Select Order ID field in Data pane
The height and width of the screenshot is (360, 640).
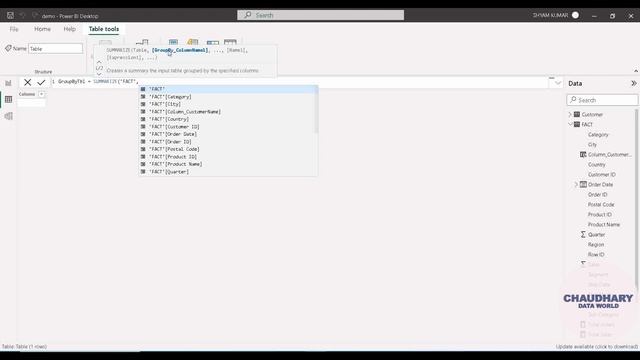pos(598,194)
